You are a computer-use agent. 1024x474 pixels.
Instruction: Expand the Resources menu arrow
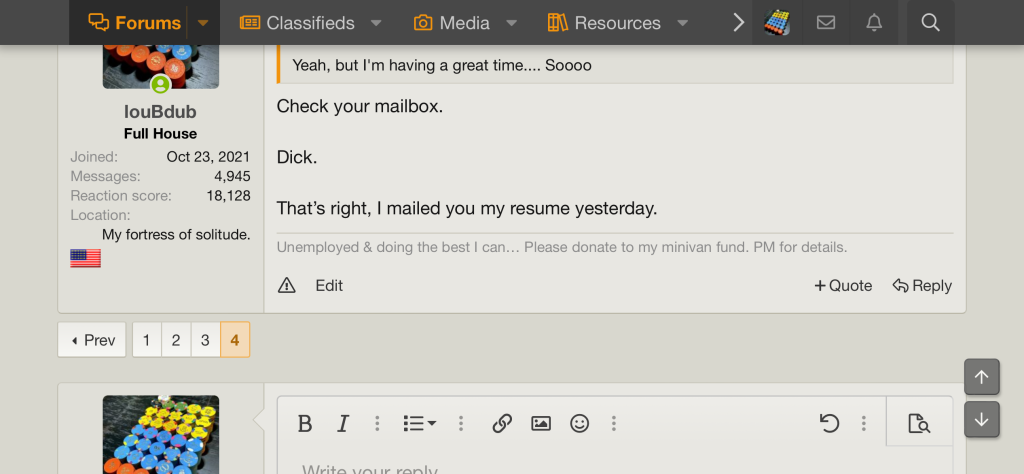click(x=683, y=23)
